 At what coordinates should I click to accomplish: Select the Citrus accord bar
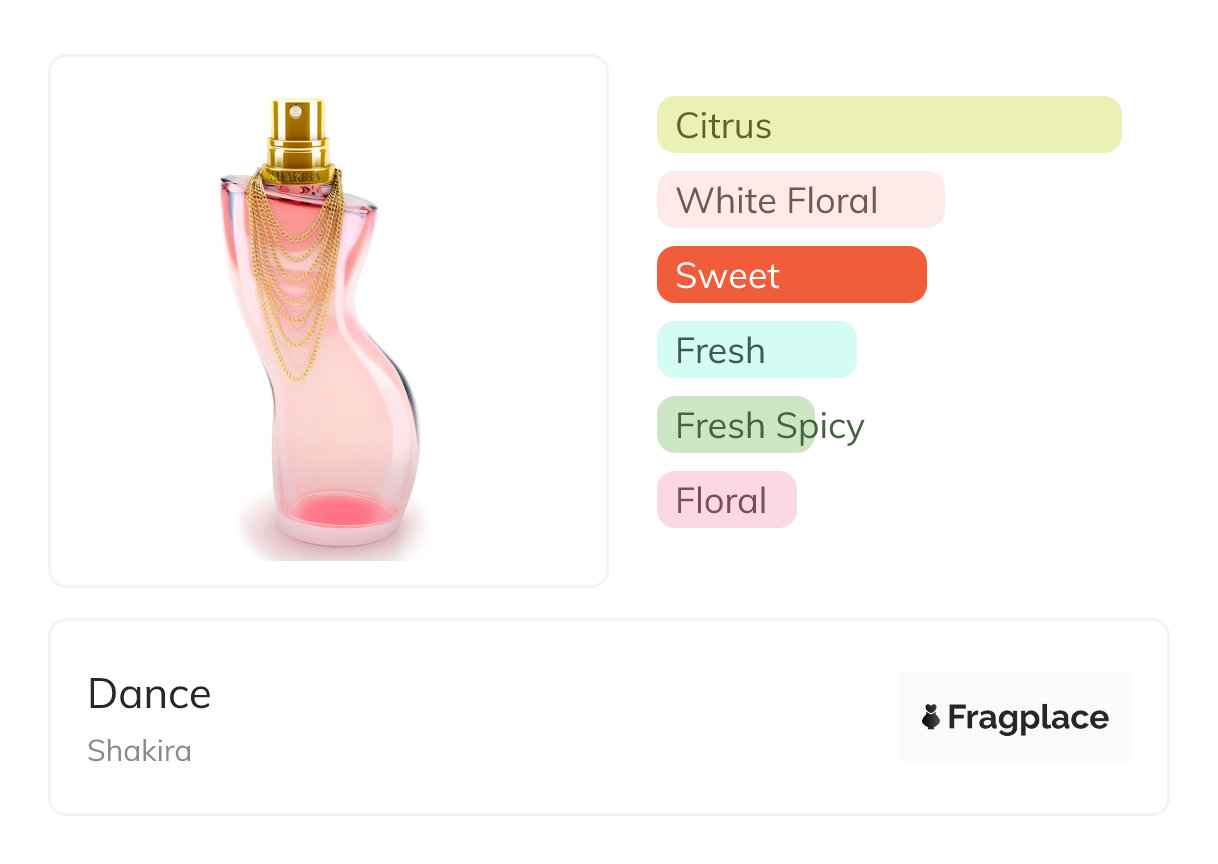click(x=888, y=125)
